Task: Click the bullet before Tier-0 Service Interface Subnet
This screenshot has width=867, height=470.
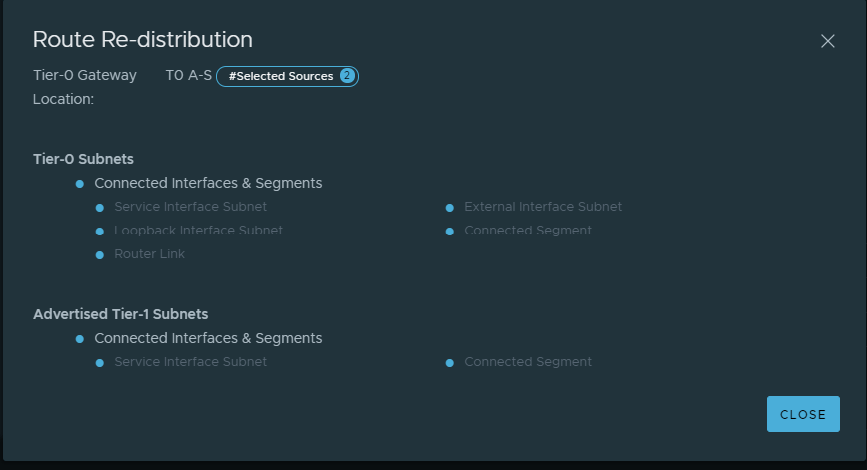Action: (x=100, y=208)
